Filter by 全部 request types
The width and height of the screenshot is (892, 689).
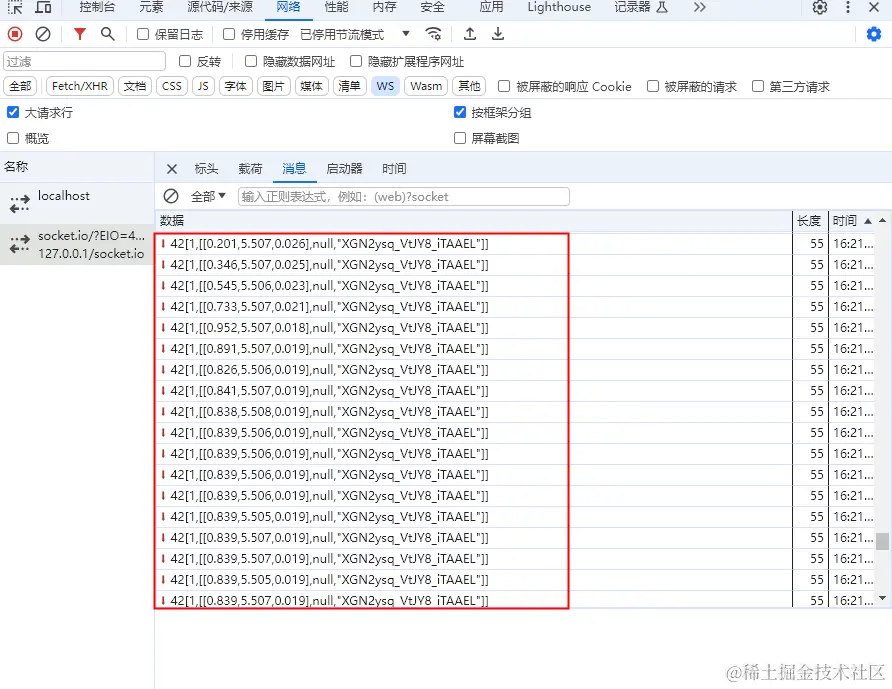coord(20,86)
